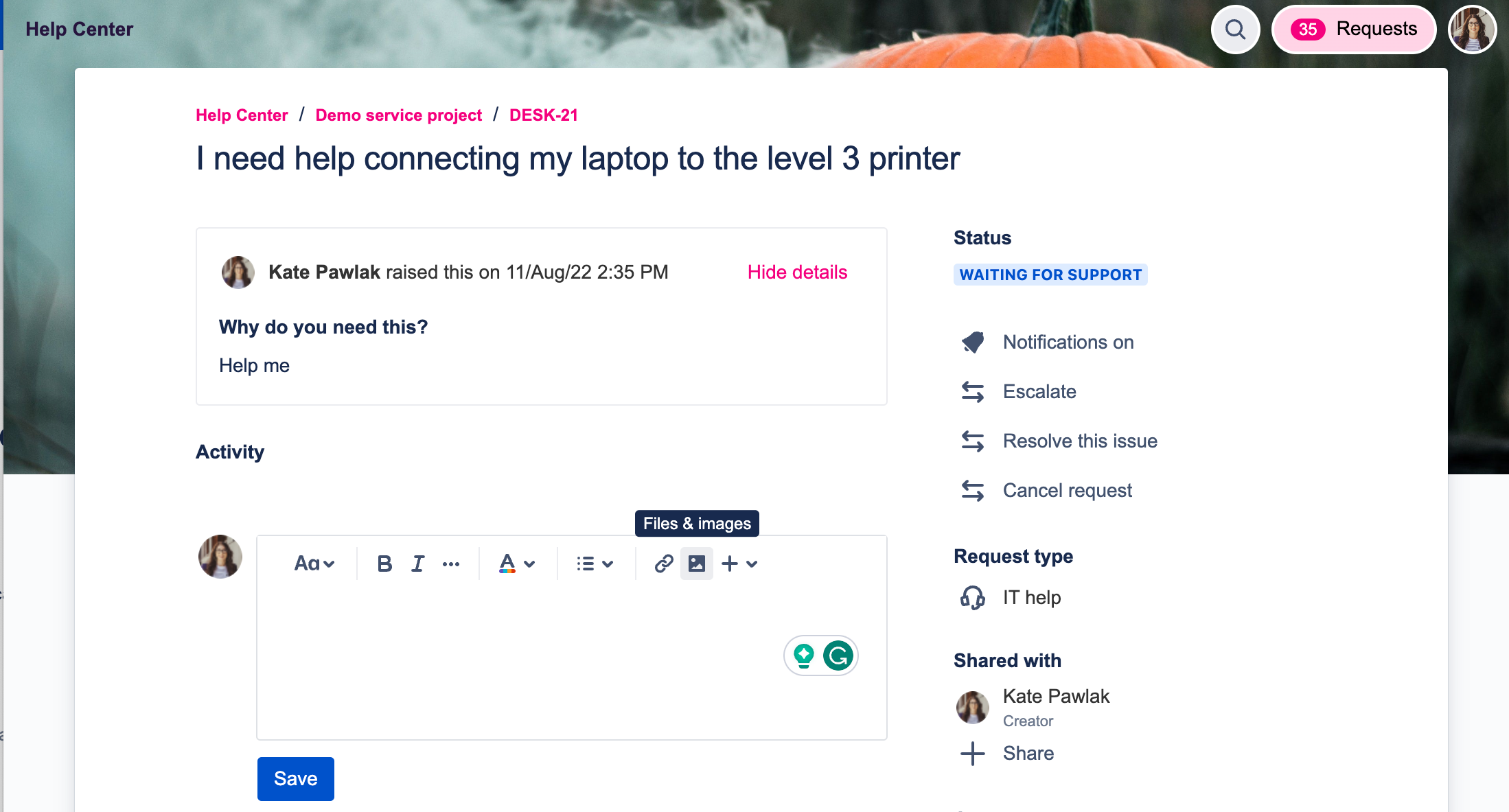Toggle bold formatting in comment editor
The height and width of the screenshot is (812, 1509).
pos(384,564)
